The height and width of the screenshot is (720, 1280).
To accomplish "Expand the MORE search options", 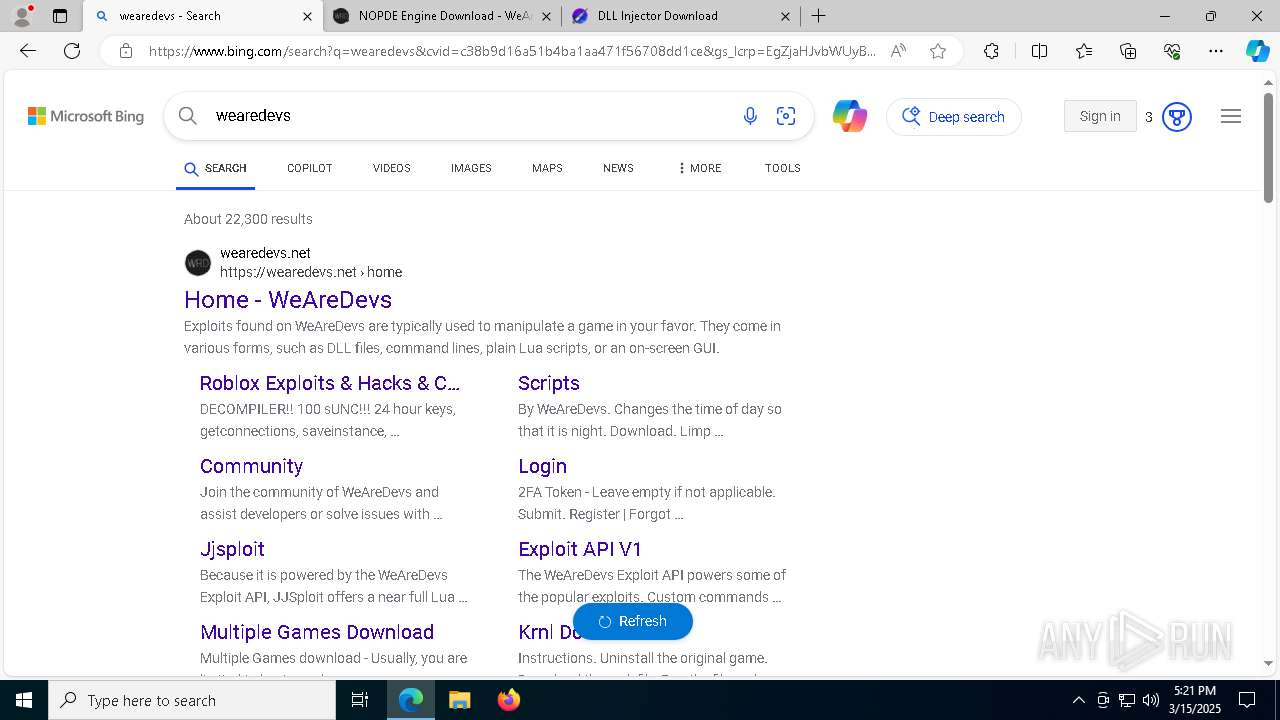I will pos(699,168).
